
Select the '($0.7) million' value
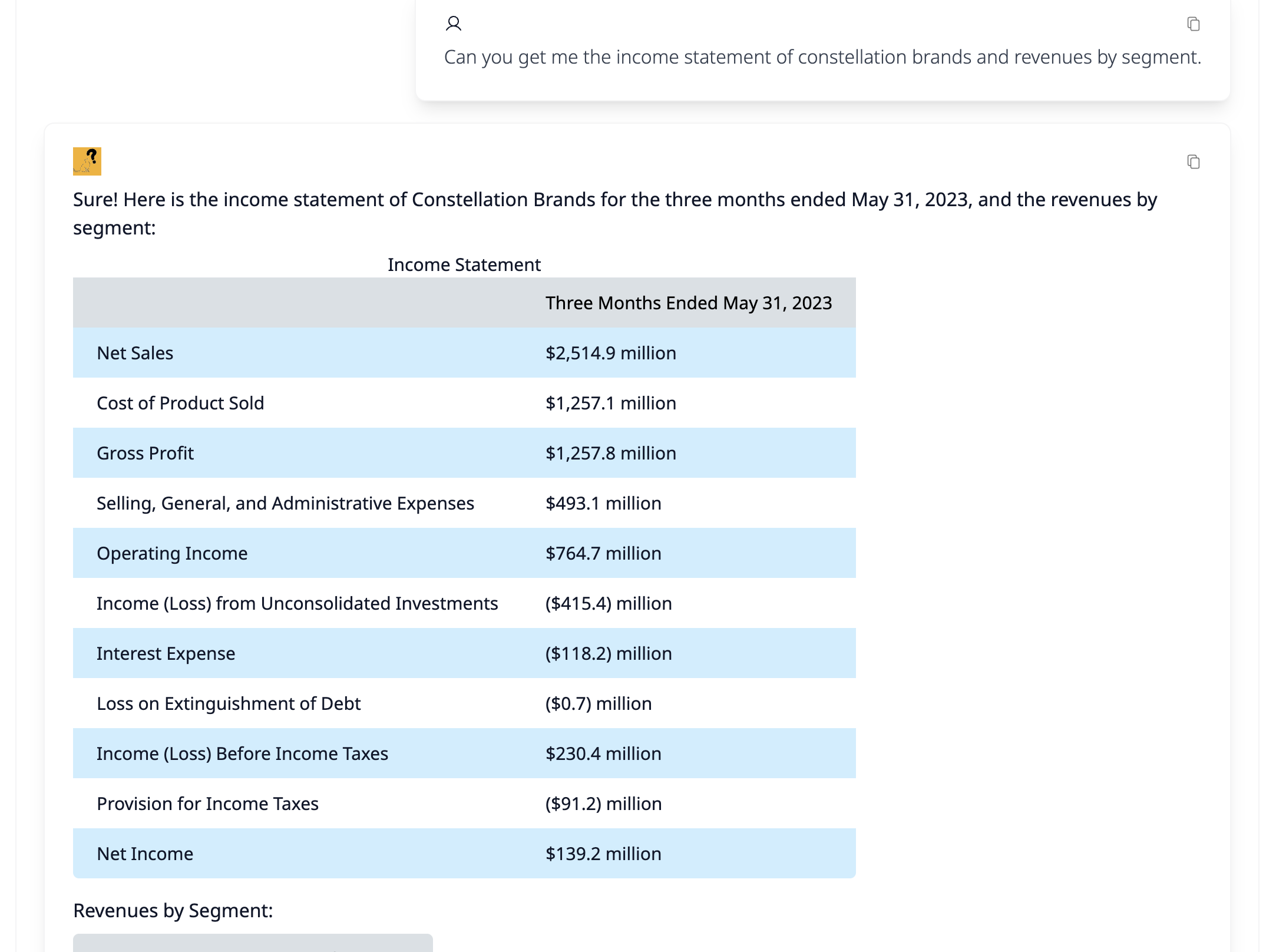tap(599, 703)
